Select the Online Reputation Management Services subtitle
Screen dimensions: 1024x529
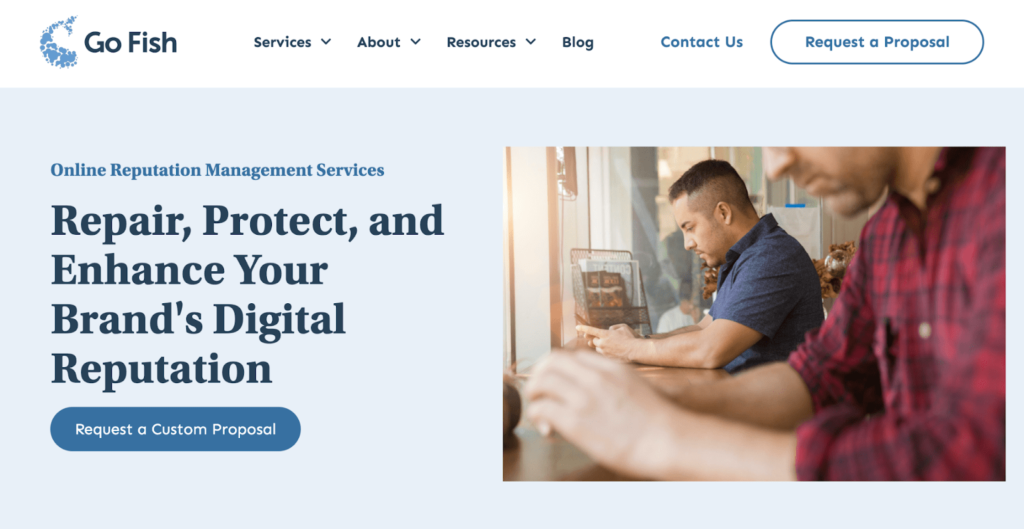217,170
